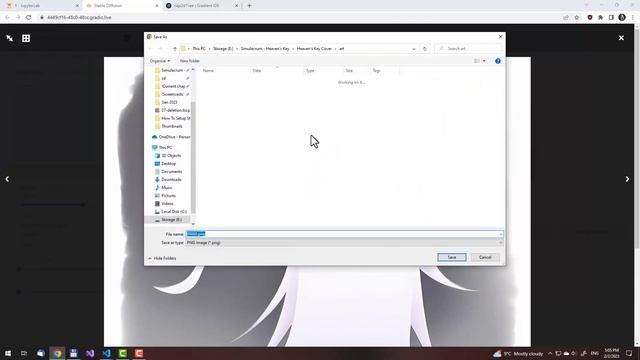The height and width of the screenshot is (360, 640).
Task: Bookmark this page with star icon
Action: [x=576, y=18]
